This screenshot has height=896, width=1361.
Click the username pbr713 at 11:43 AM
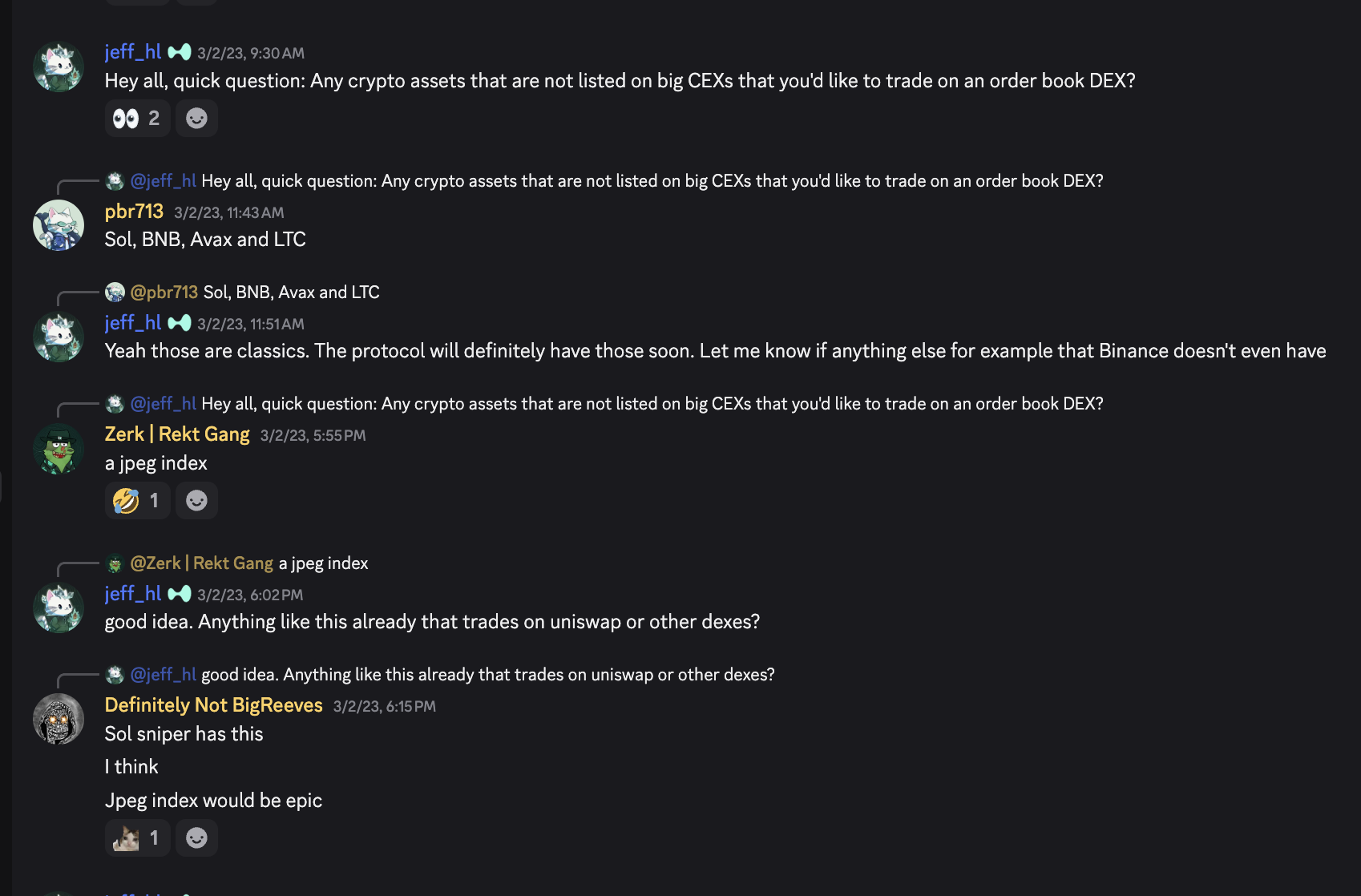click(134, 212)
